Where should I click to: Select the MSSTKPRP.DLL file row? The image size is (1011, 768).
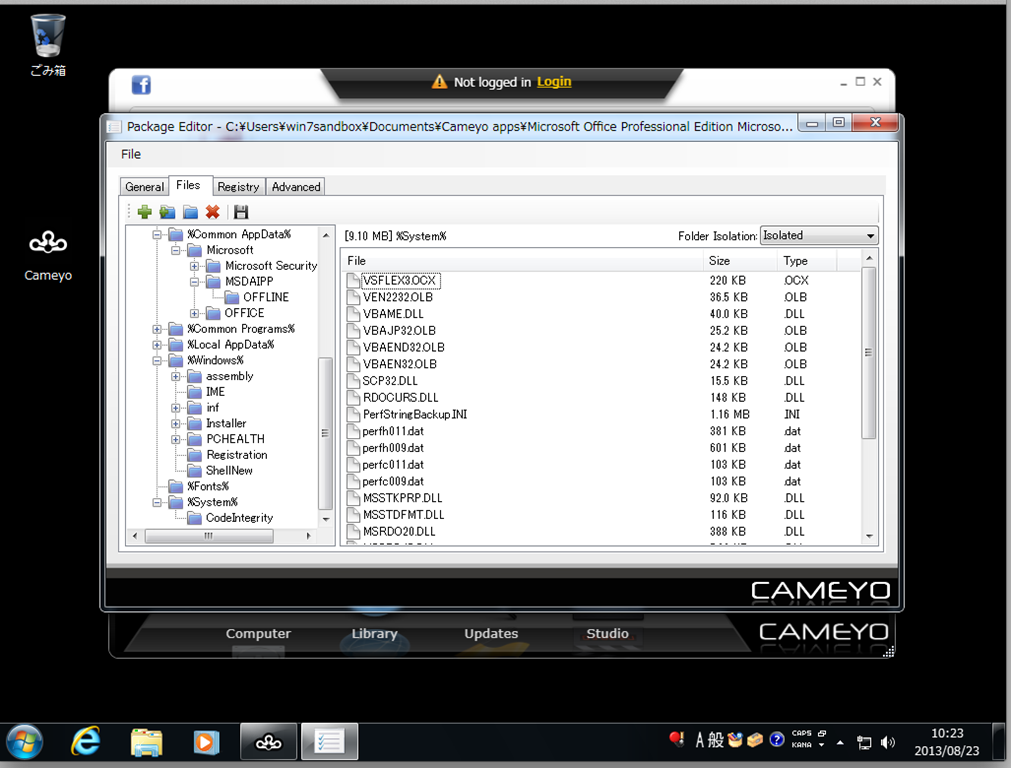pos(603,498)
